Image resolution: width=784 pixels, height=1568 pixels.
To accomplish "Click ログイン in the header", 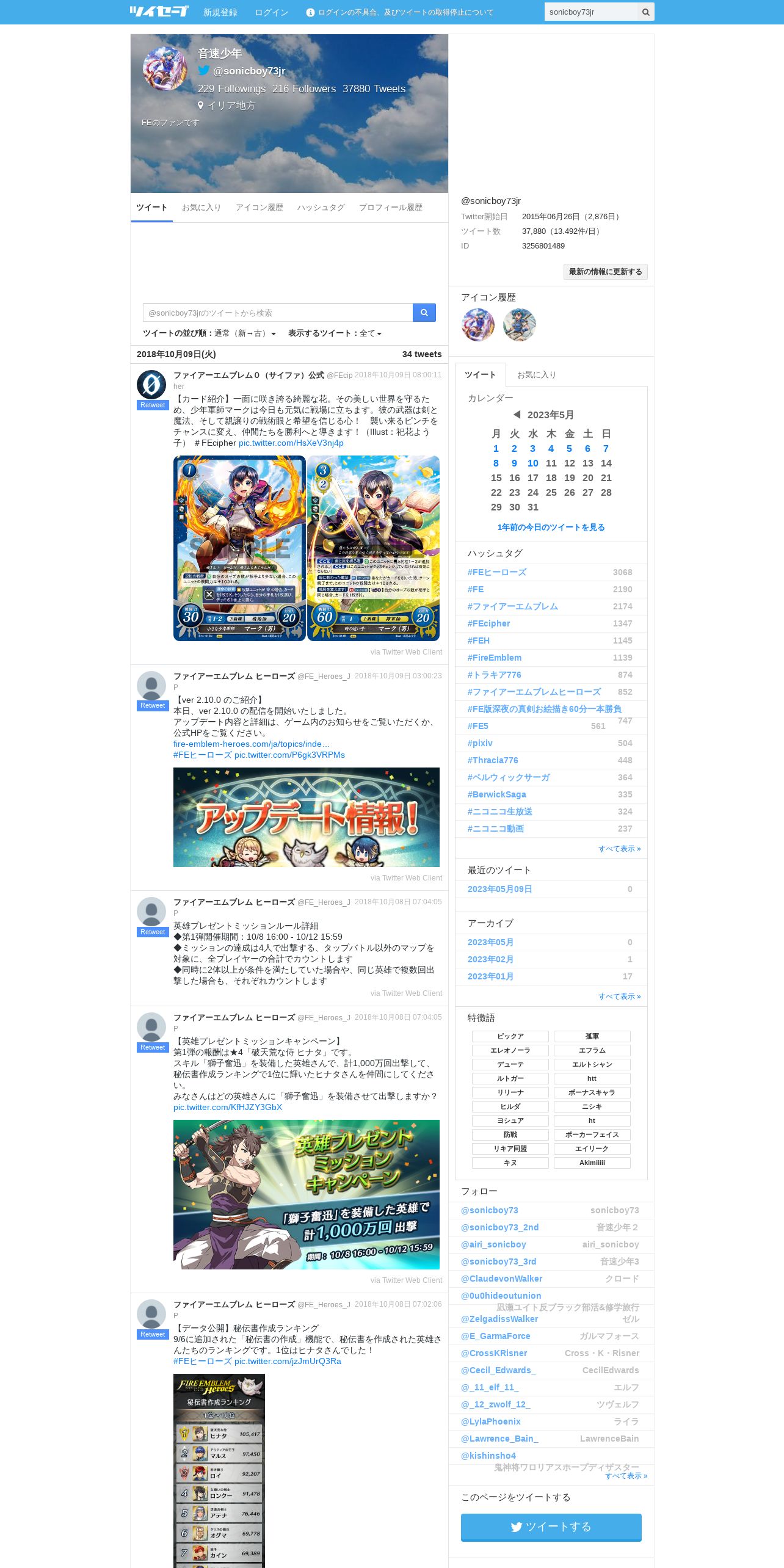I will [x=272, y=12].
